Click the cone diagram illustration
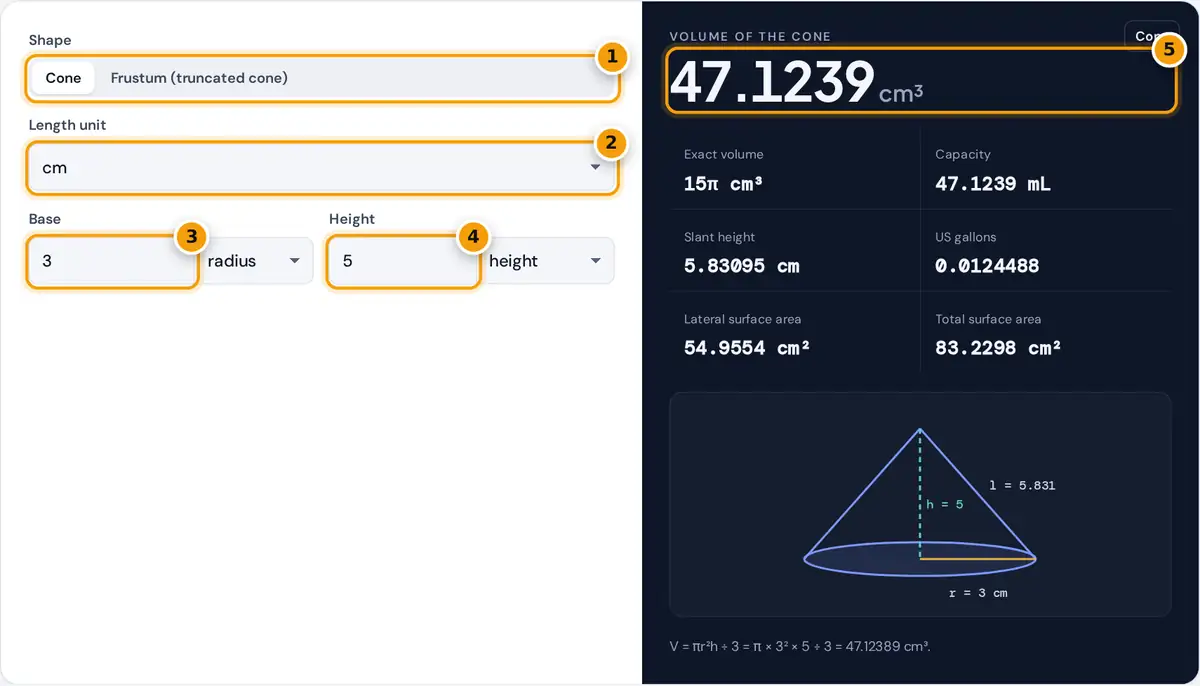 pyautogui.click(x=920, y=504)
